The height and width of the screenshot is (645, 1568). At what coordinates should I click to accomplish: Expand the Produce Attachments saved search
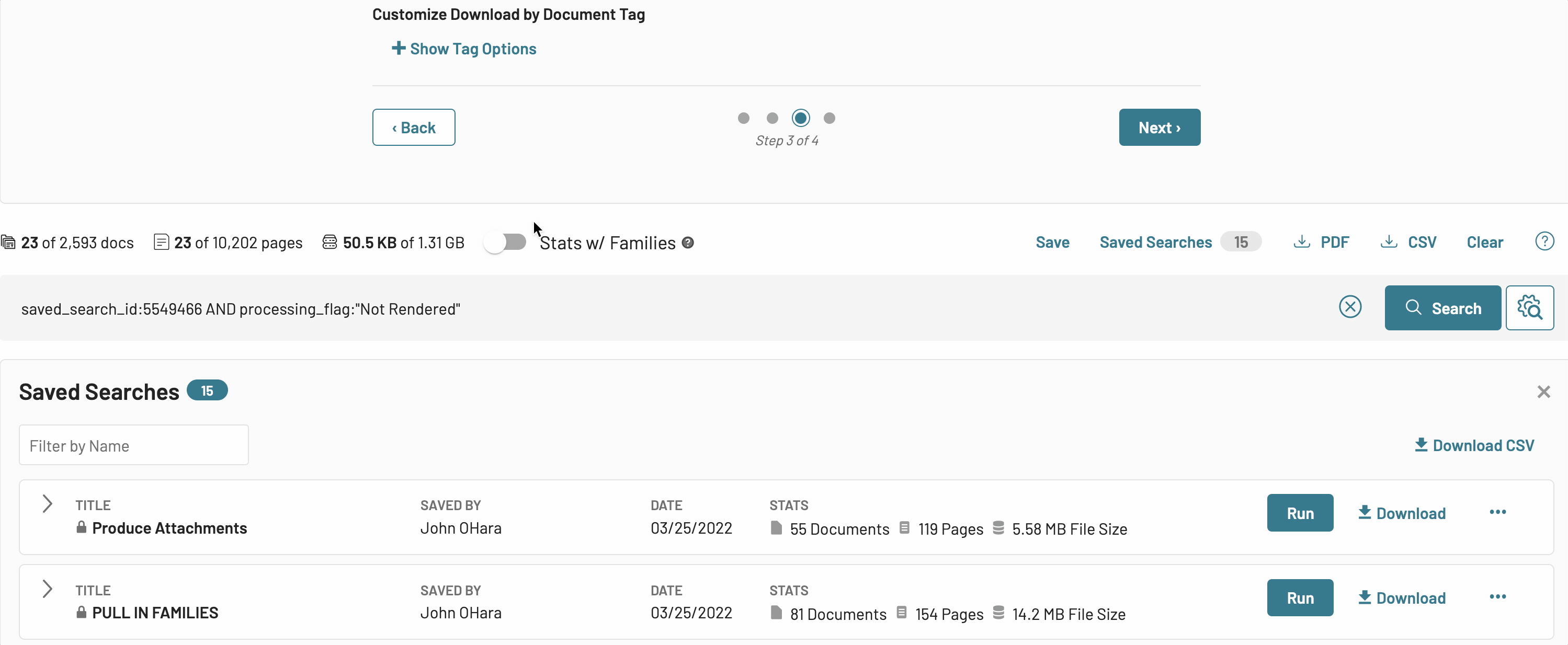click(x=48, y=504)
